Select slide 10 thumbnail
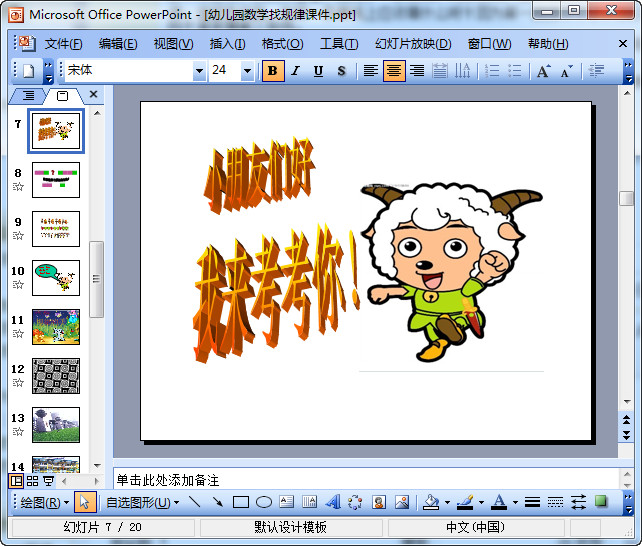The height and width of the screenshot is (546, 642). (x=56, y=278)
